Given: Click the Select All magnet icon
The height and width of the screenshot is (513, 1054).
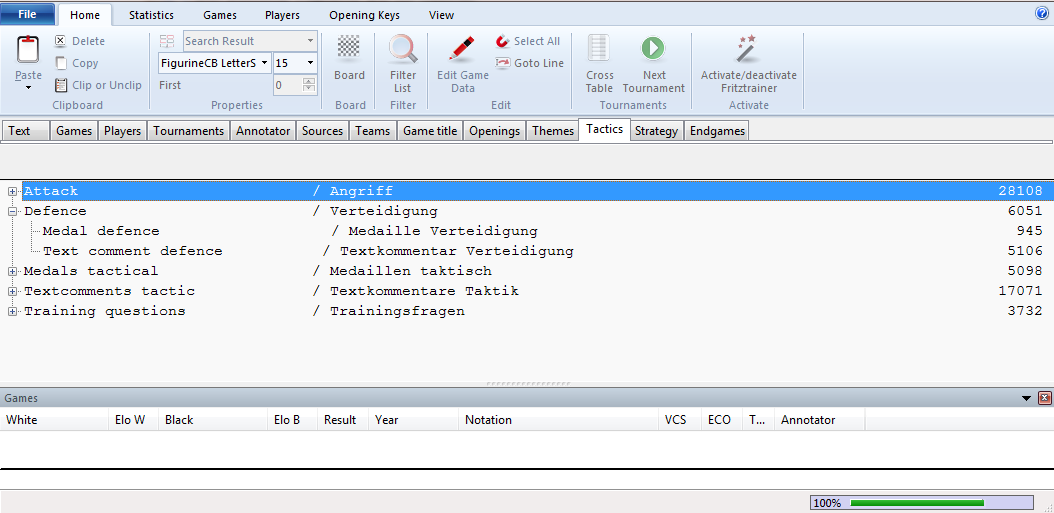Looking at the screenshot, I should tap(503, 41).
